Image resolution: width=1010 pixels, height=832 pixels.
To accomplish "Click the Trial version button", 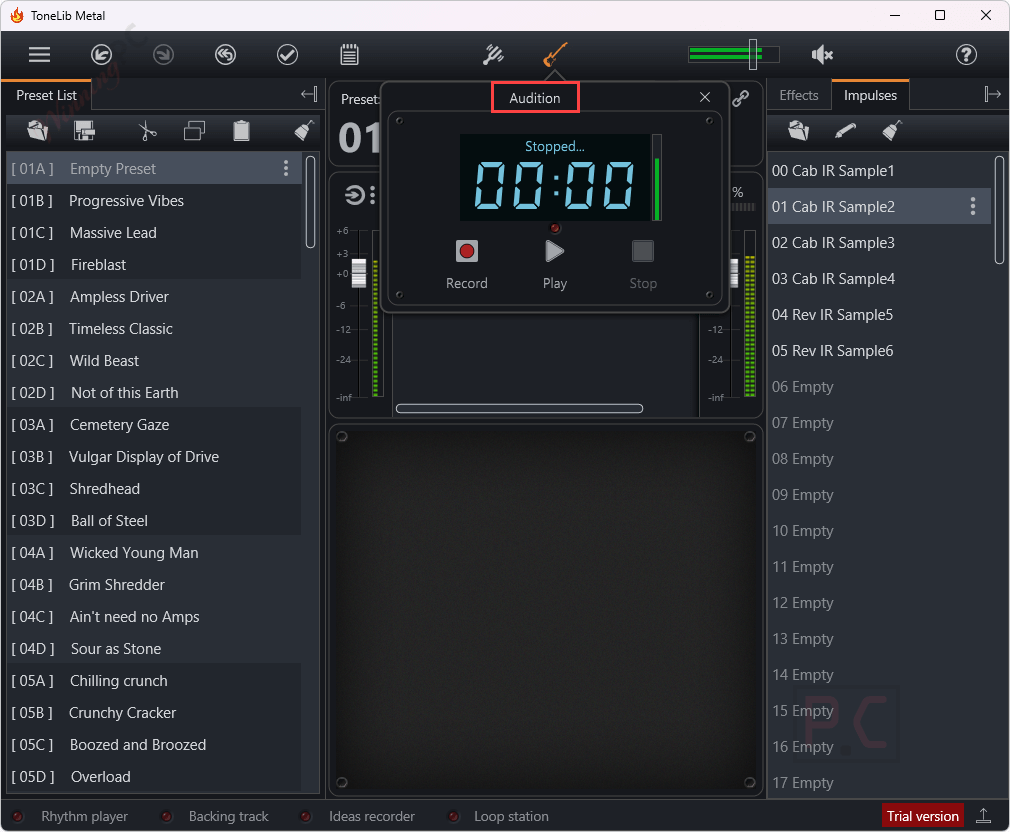I will click(x=922, y=817).
